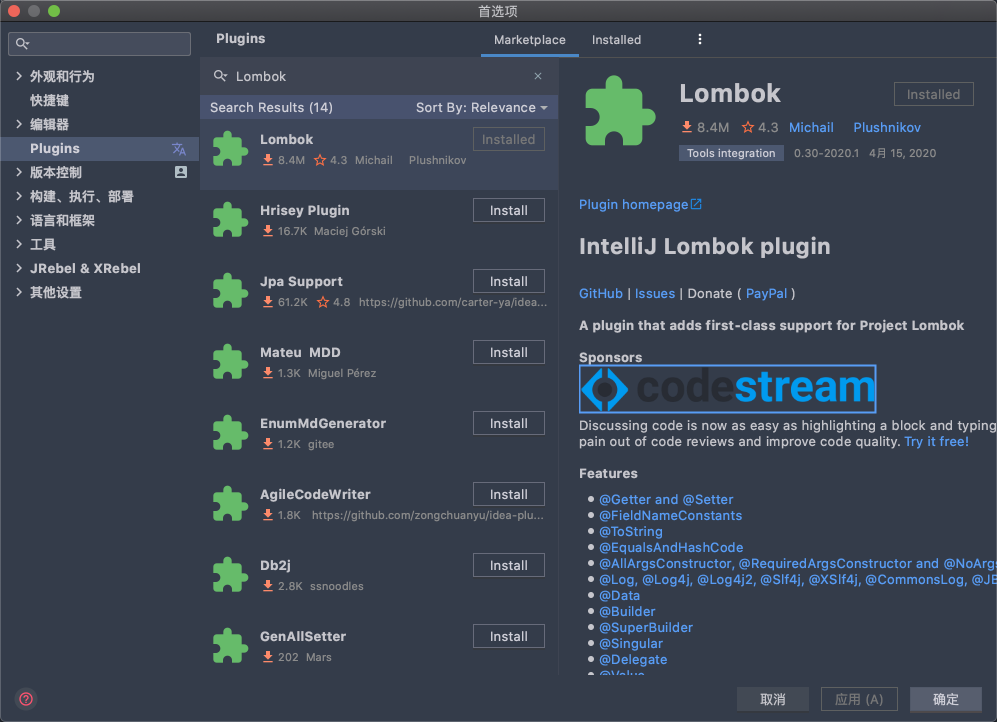Click the EnumMdGenerator puzzle icon
997x722 pixels.
tap(230, 433)
